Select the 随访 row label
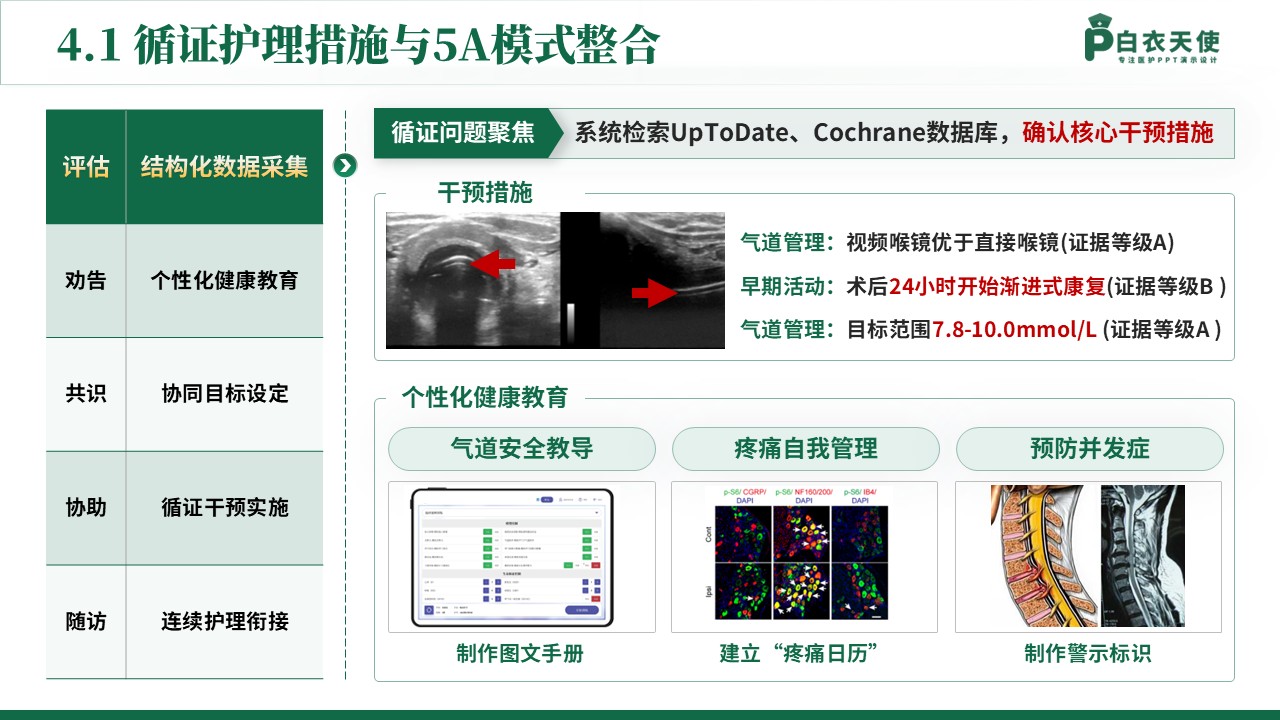This screenshot has height=720, width=1280. (x=86, y=622)
